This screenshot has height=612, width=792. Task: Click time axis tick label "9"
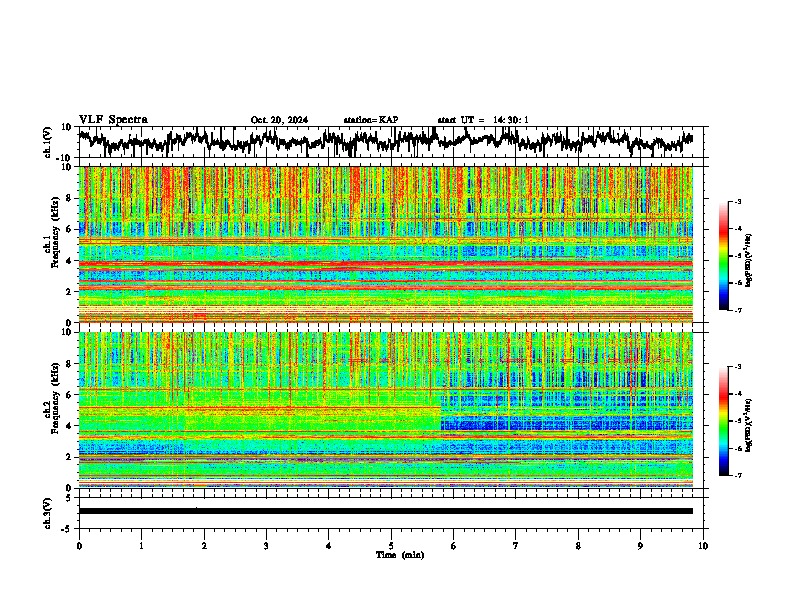pyautogui.click(x=640, y=546)
